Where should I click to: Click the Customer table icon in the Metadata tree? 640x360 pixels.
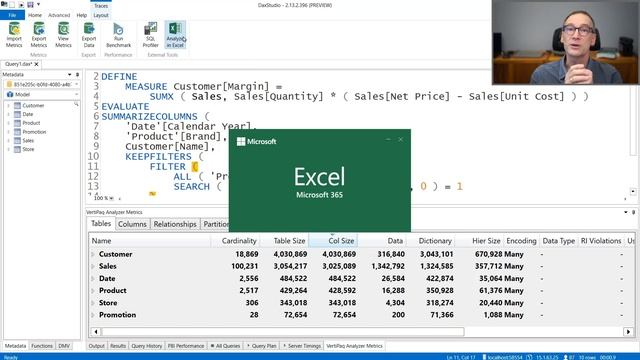click(x=17, y=106)
